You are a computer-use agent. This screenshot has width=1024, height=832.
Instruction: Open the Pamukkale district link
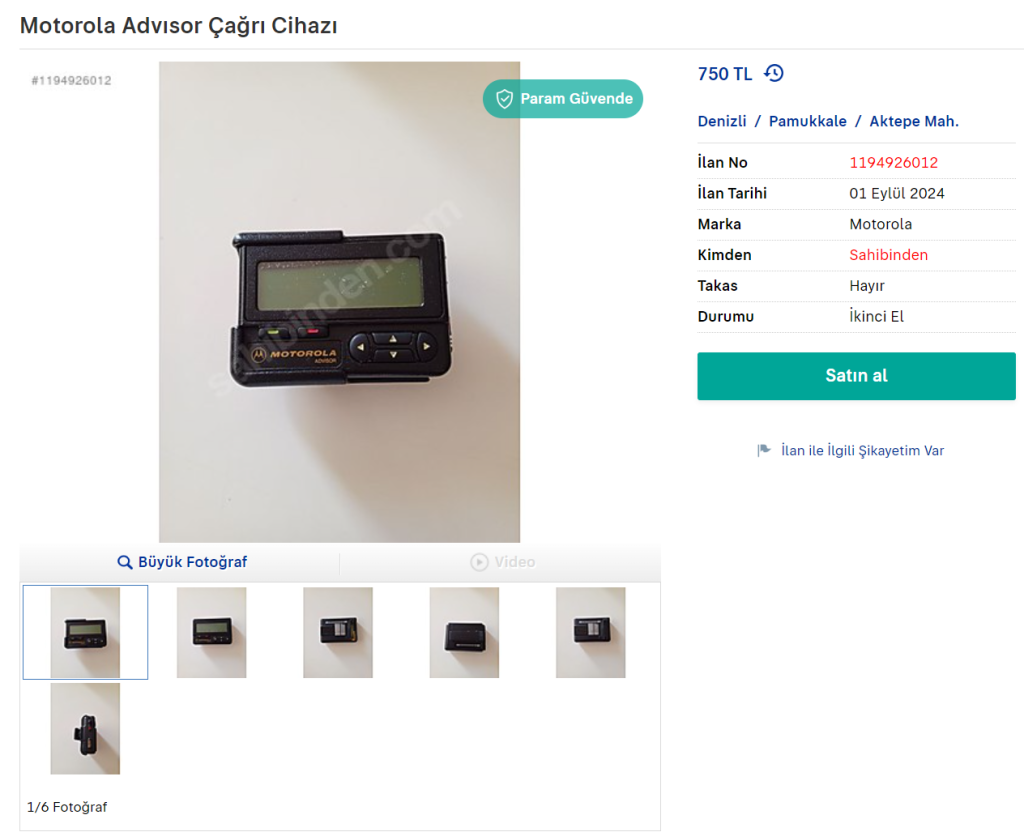pyautogui.click(x=807, y=121)
